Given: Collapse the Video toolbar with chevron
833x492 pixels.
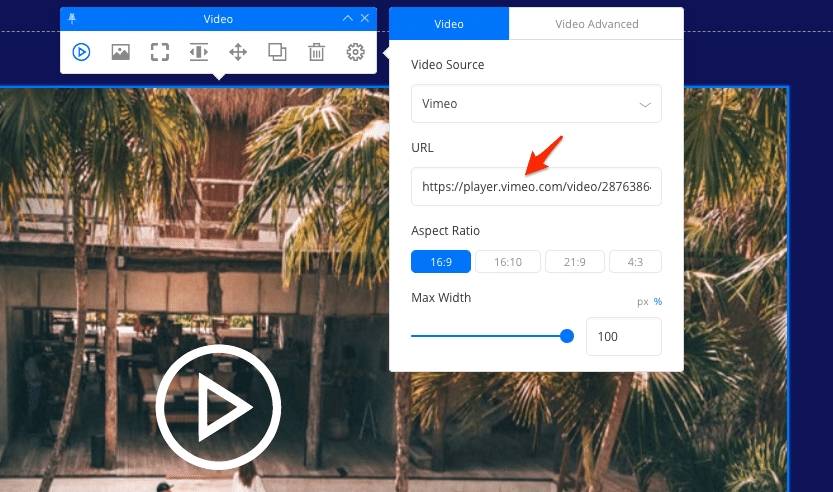Looking at the screenshot, I should pos(347,18).
